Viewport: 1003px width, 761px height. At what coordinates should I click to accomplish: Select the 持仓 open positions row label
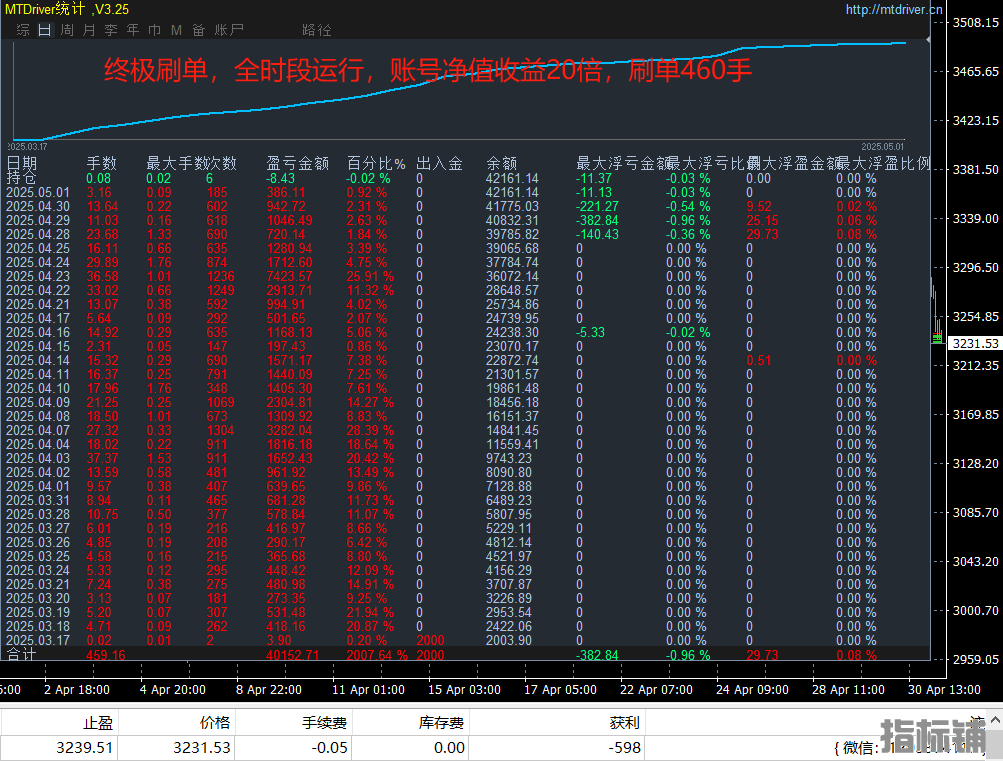(x=22, y=178)
